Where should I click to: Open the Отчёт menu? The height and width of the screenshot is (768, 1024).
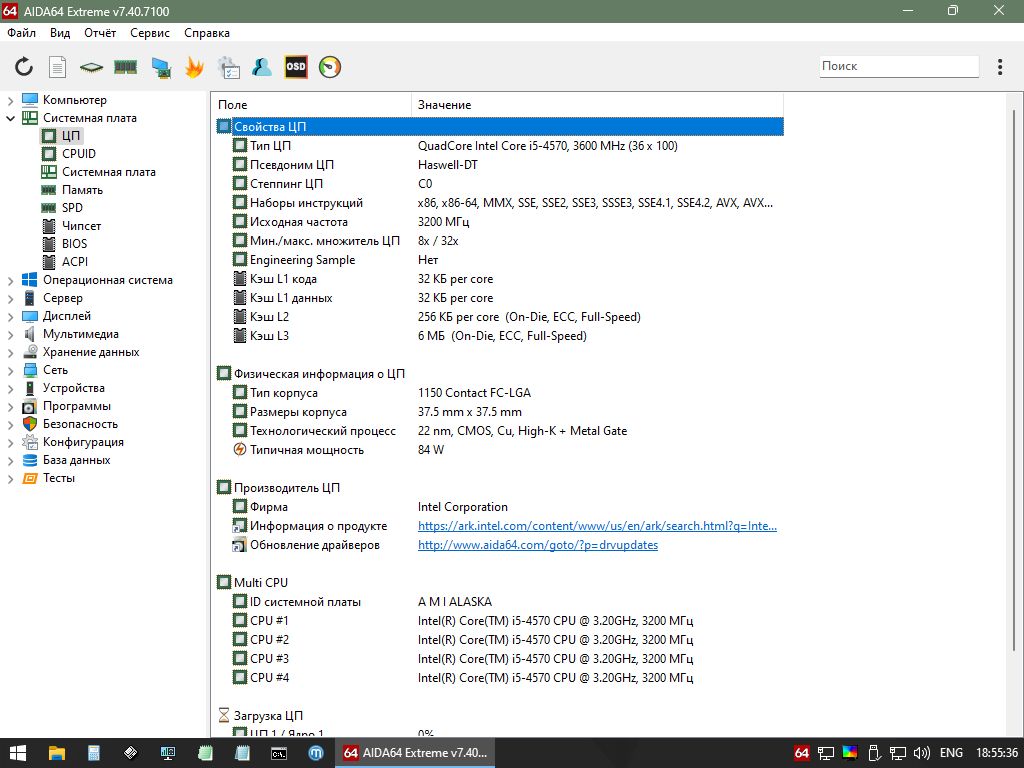[x=100, y=33]
